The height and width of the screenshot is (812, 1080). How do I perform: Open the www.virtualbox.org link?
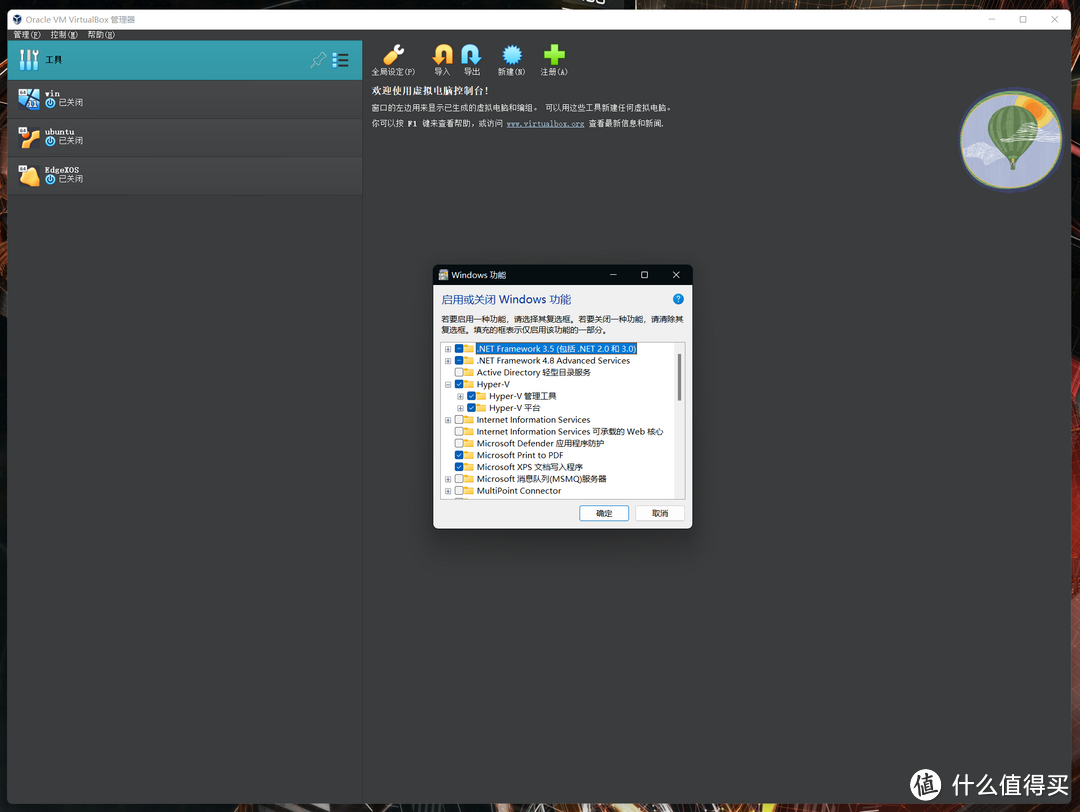click(x=546, y=124)
